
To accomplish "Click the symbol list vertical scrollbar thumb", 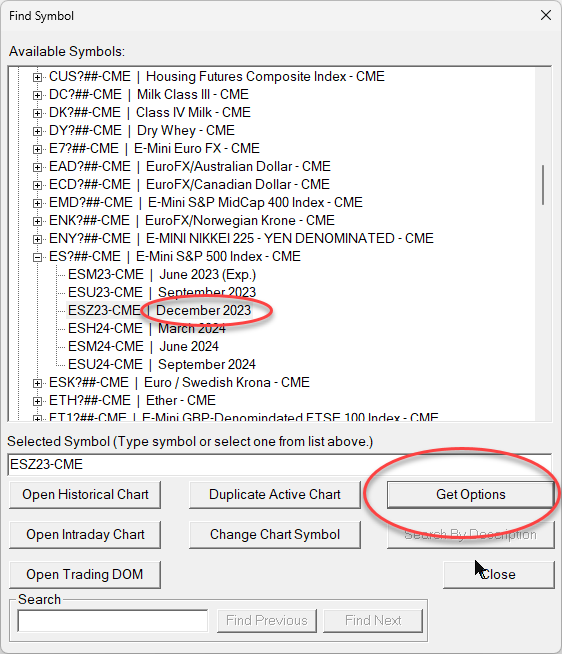I will pos(543,185).
